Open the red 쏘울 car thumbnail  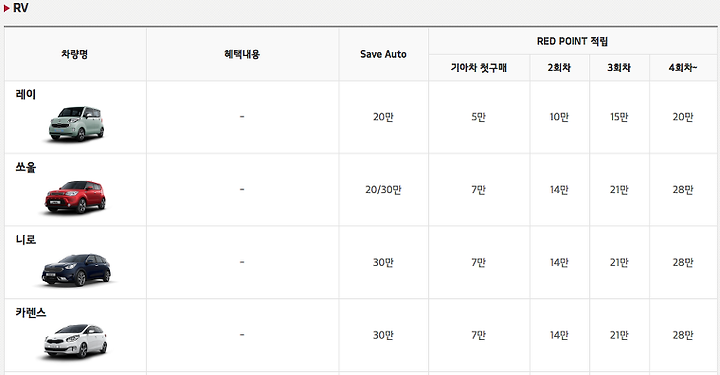(75, 196)
